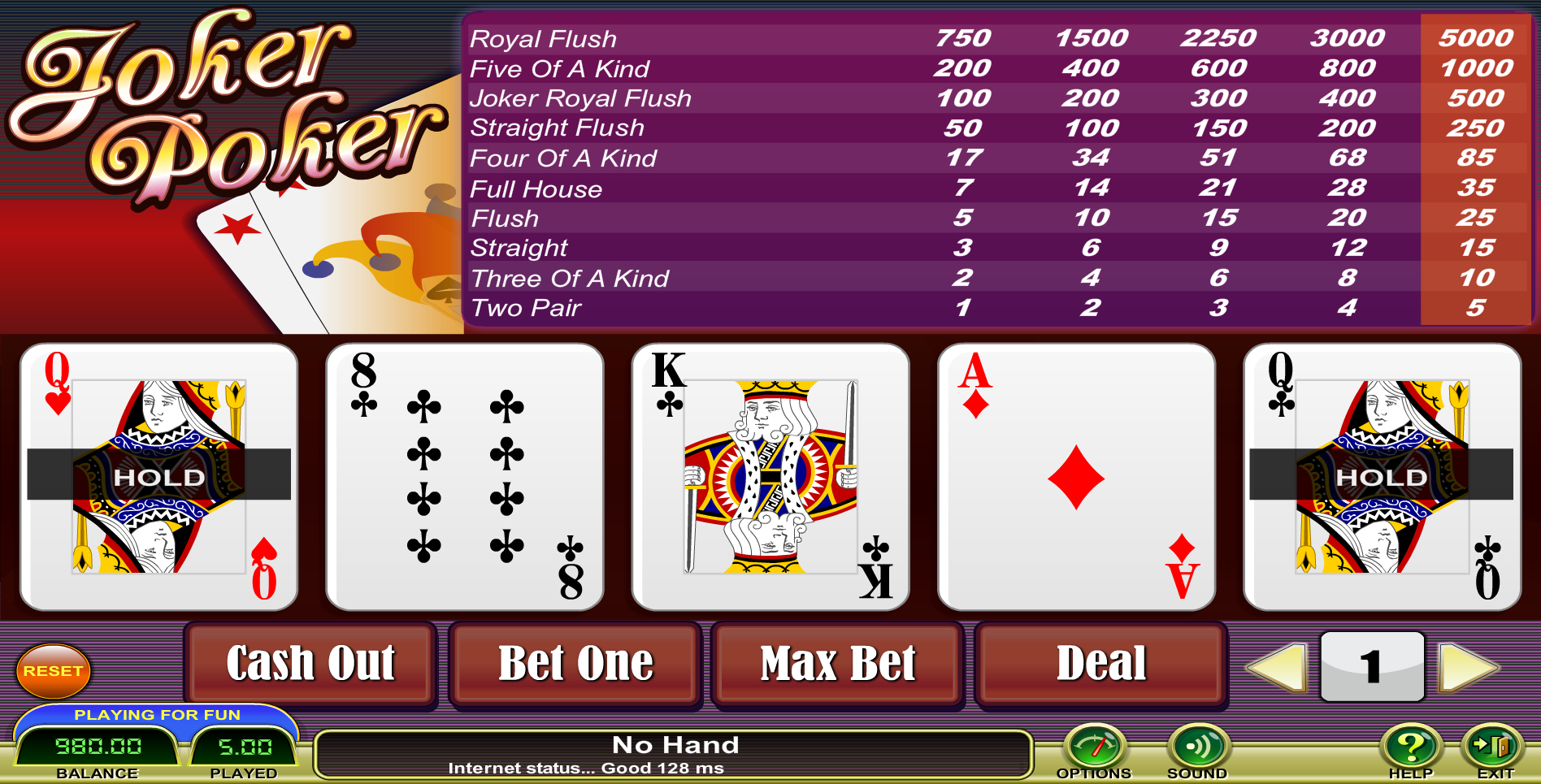This screenshot has width=1541, height=784.
Task: Click the Exit door icon
Action: coord(1492,746)
